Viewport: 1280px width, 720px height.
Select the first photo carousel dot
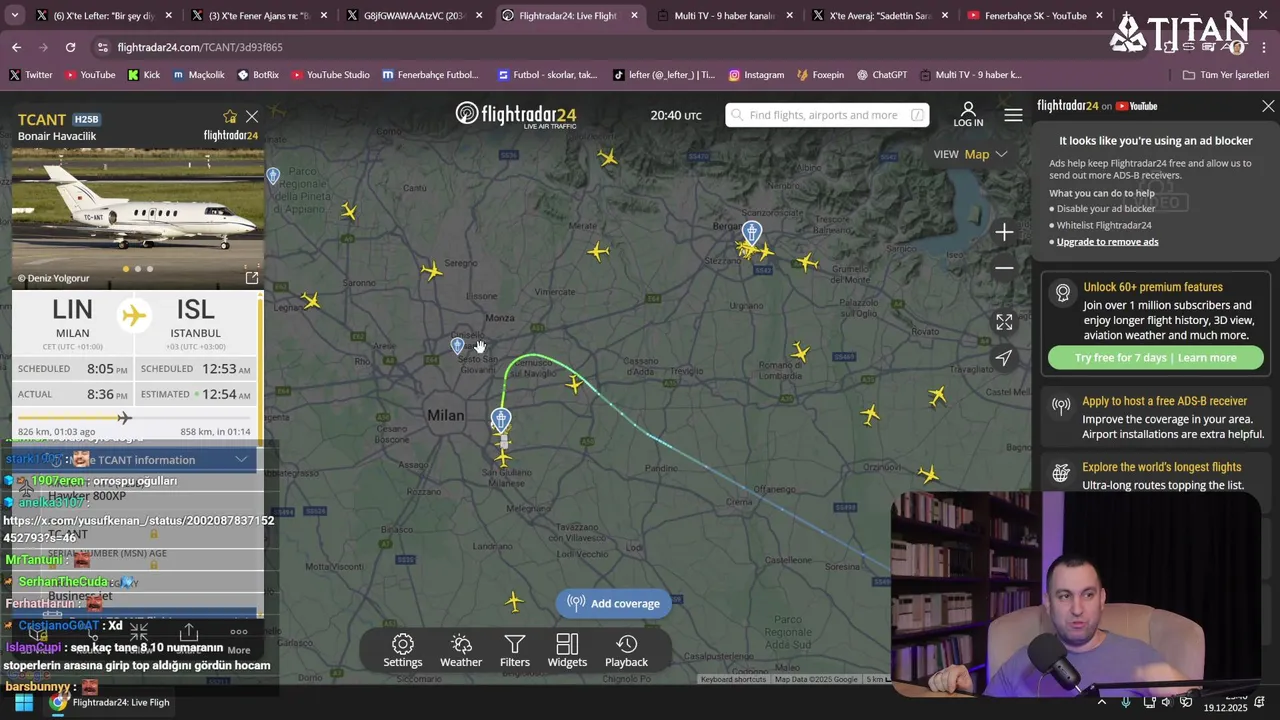[126, 269]
